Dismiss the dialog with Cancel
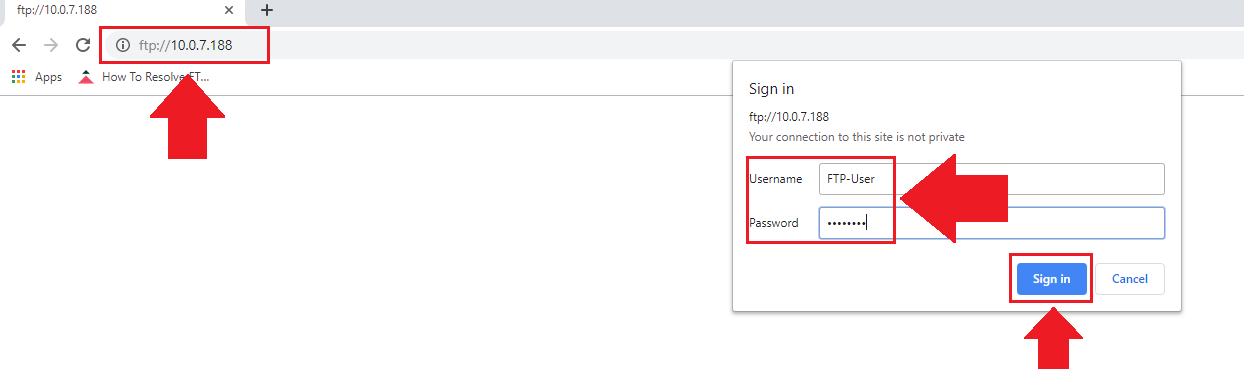Image resolution: width=1244 pixels, height=372 pixels. (1129, 279)
